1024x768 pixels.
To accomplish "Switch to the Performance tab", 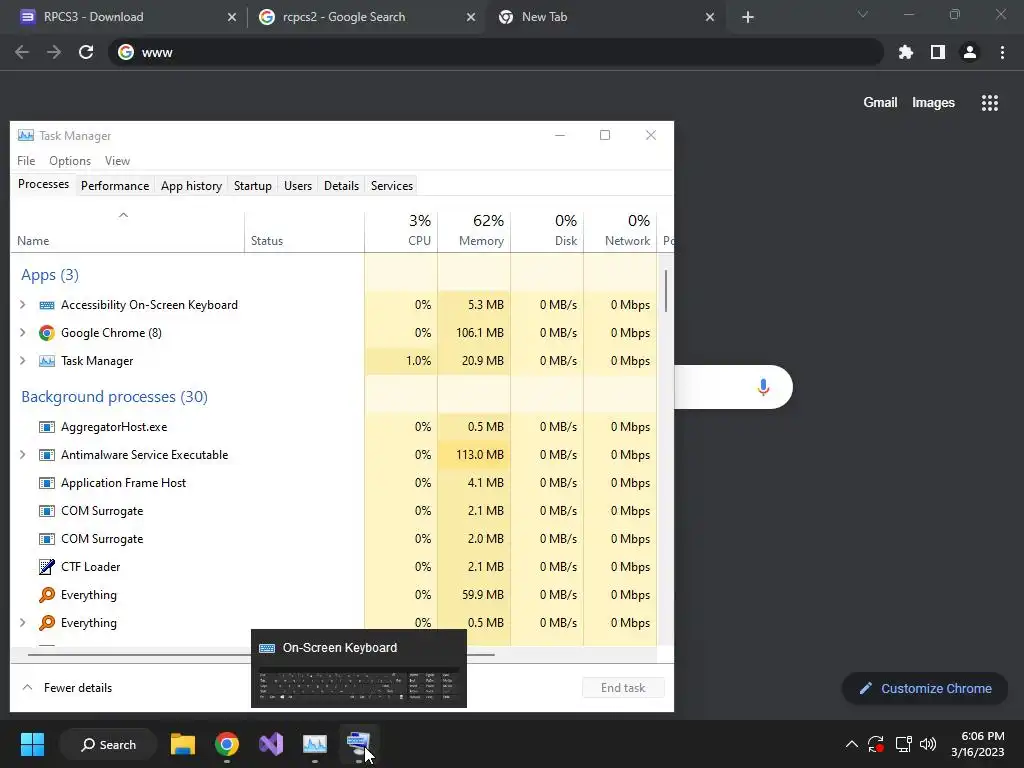I will (115, 186).
